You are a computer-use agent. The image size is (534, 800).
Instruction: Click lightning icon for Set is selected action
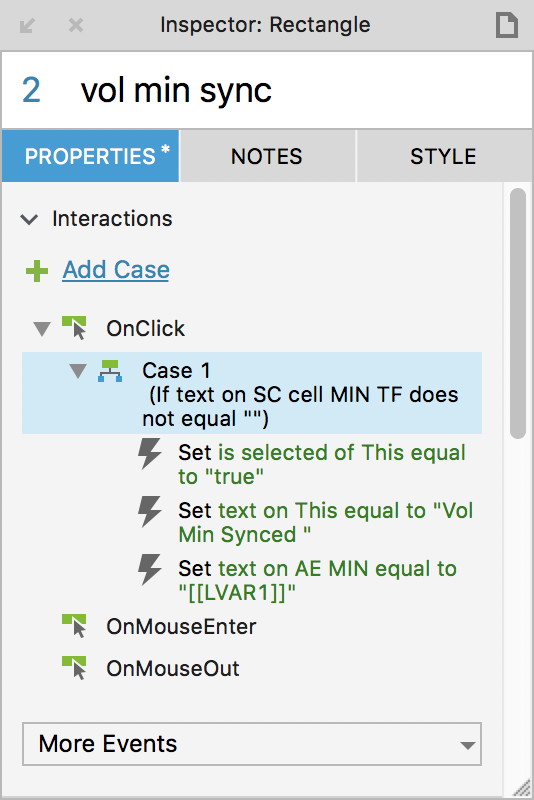coord(150,453)
